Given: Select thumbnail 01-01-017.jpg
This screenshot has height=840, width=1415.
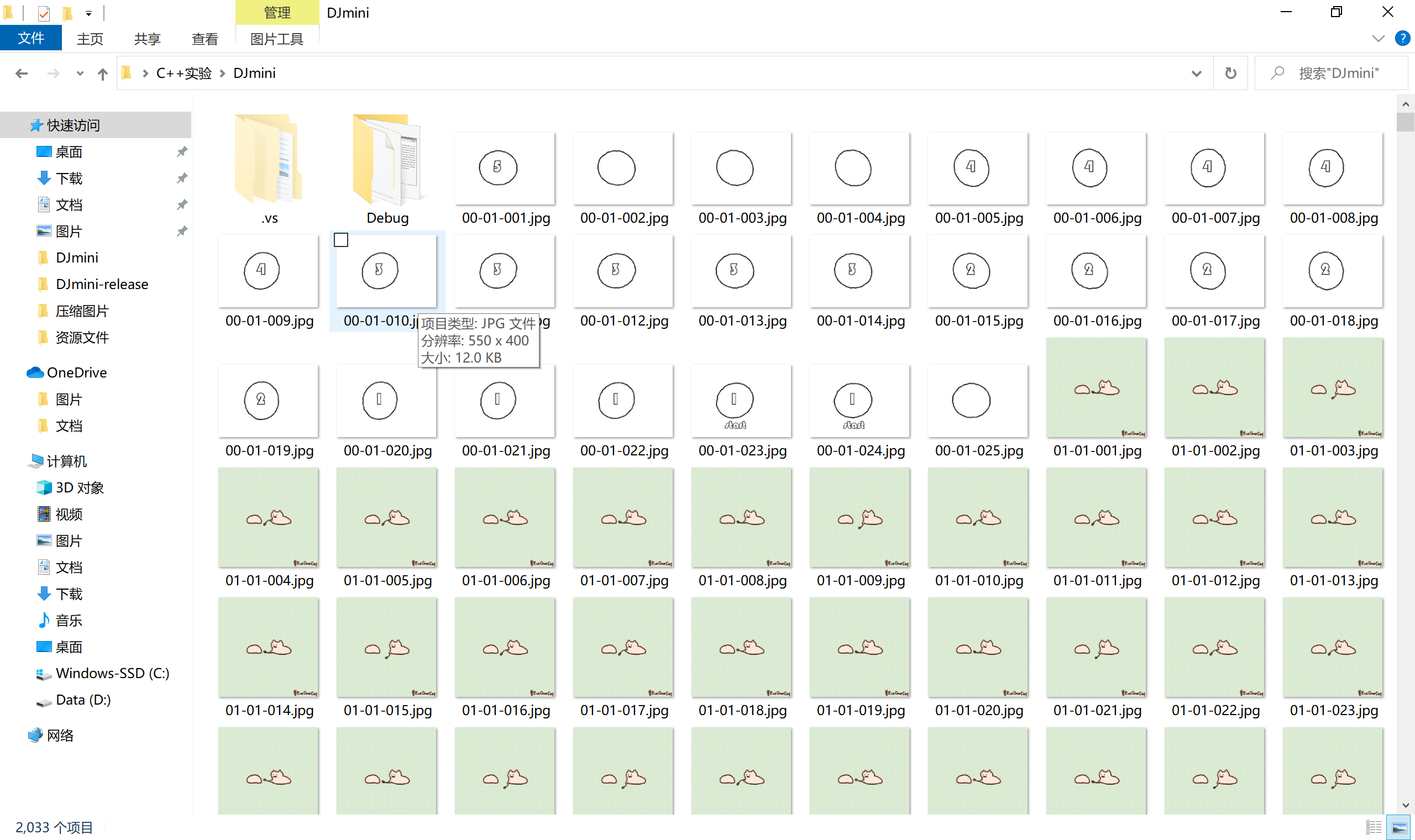Looking at the screenshot, I should pyautogui.click(x=623, y=647).
